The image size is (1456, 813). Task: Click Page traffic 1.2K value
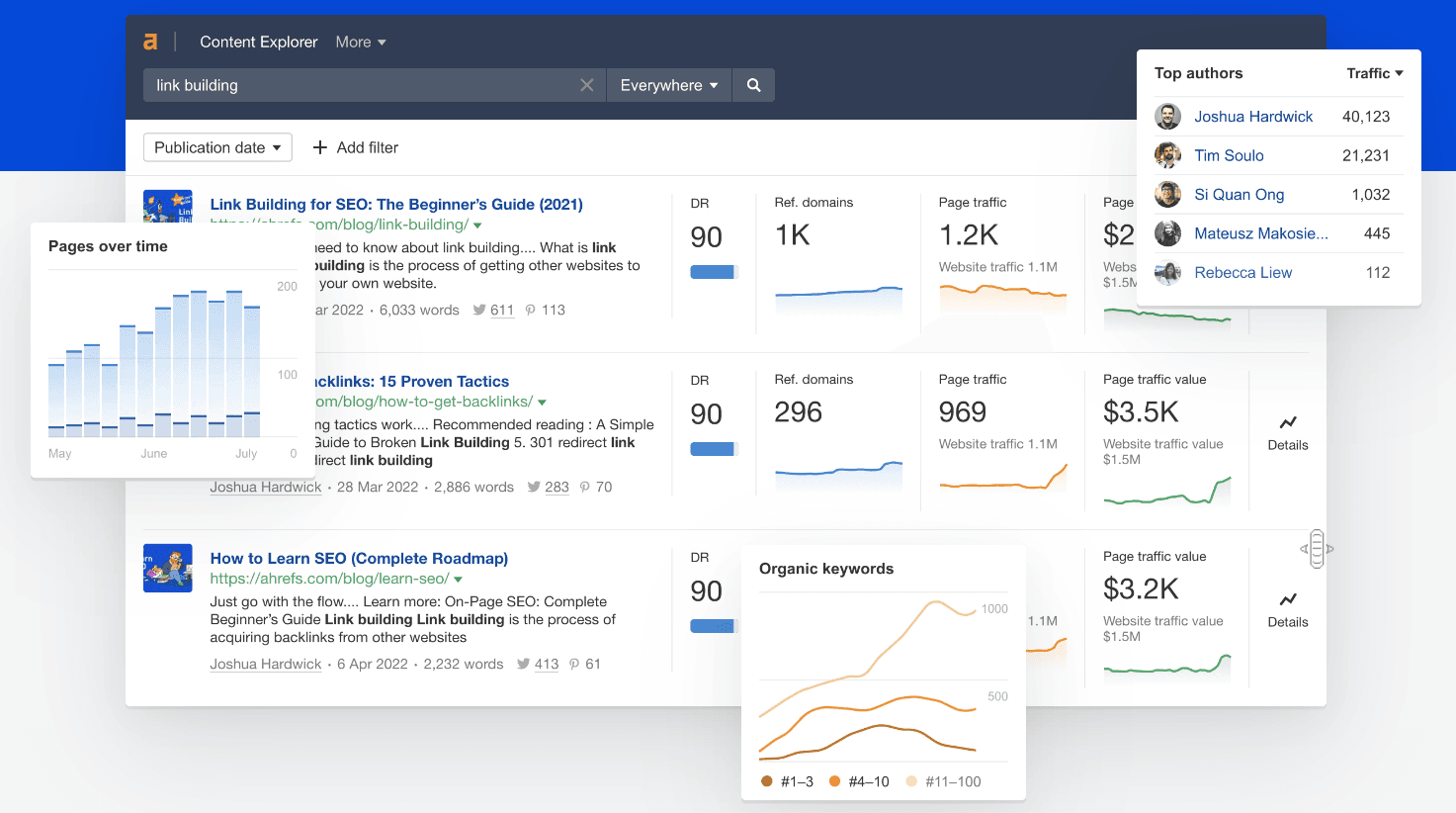969,234
